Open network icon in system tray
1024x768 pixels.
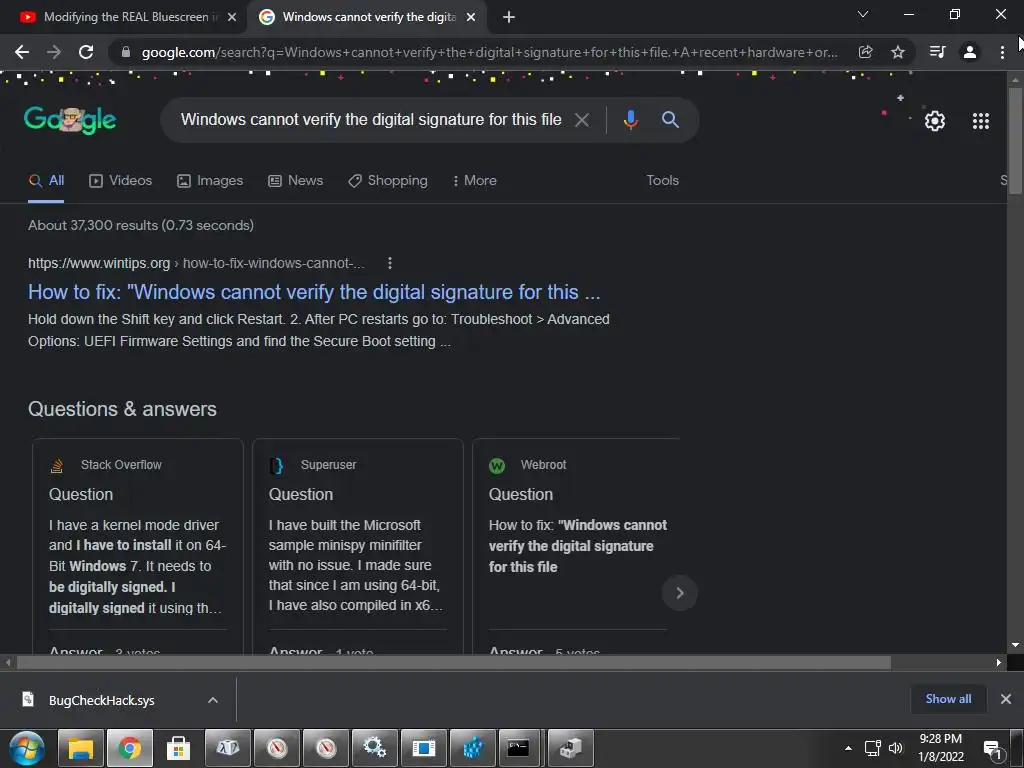pos(872,748)
